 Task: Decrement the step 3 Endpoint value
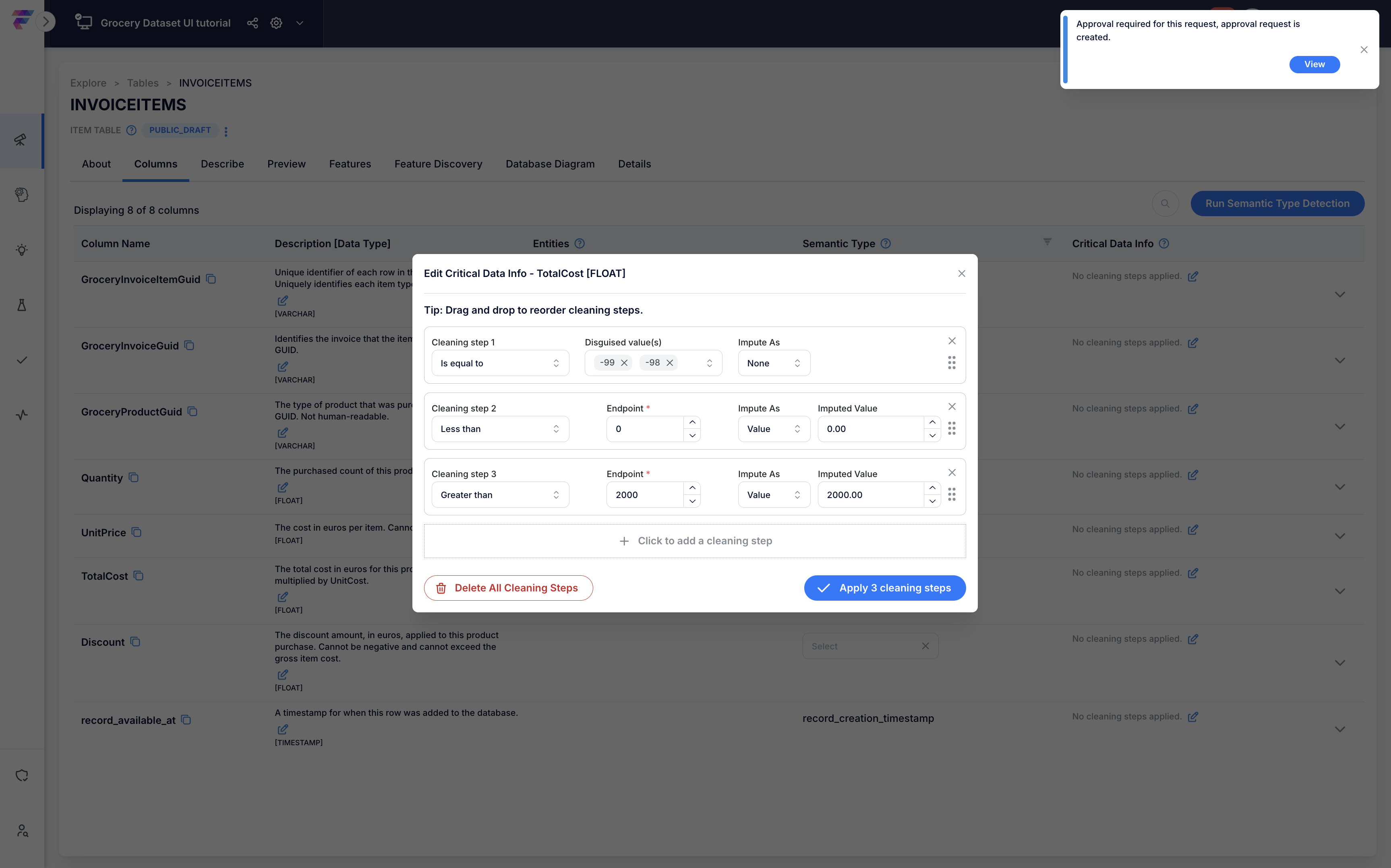pos(692,501)
